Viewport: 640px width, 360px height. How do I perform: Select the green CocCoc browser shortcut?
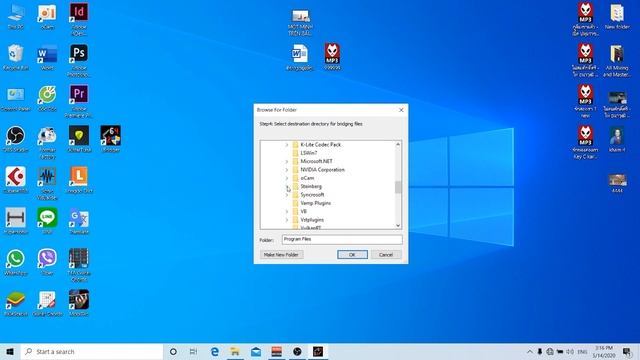click(47, 99)
